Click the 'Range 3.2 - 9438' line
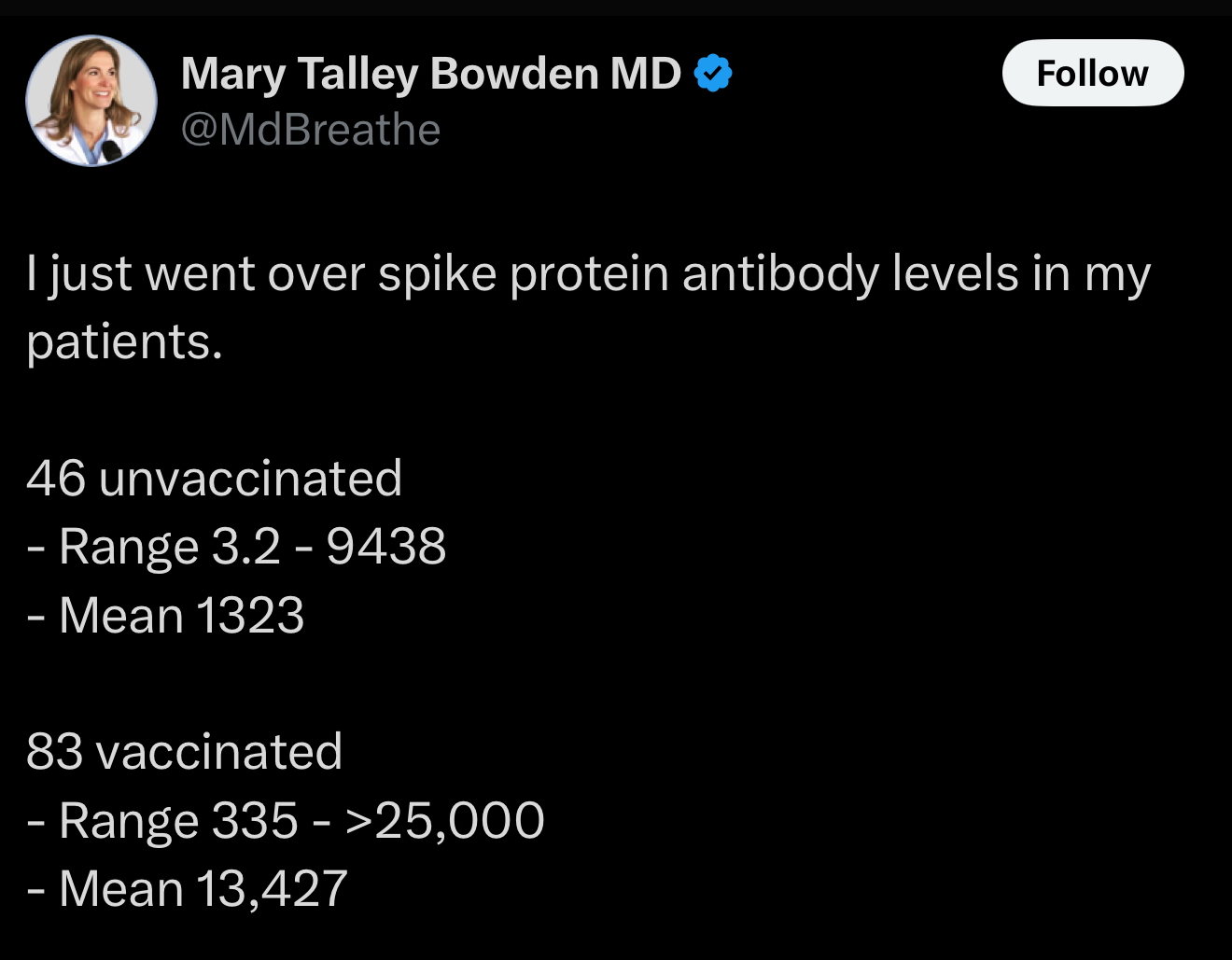1232x960 pixels. click(x=236, y=547)
